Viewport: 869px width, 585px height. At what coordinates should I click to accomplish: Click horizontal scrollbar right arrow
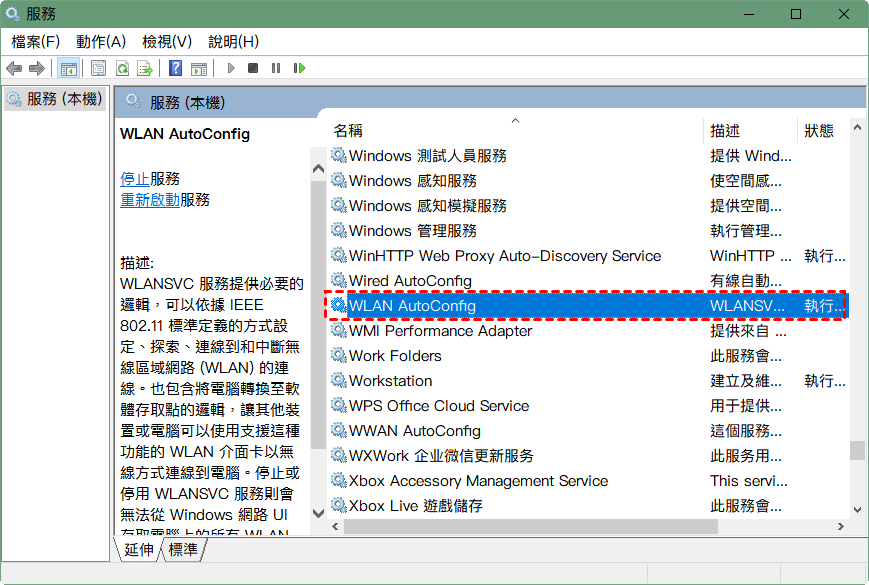point(841,526)
